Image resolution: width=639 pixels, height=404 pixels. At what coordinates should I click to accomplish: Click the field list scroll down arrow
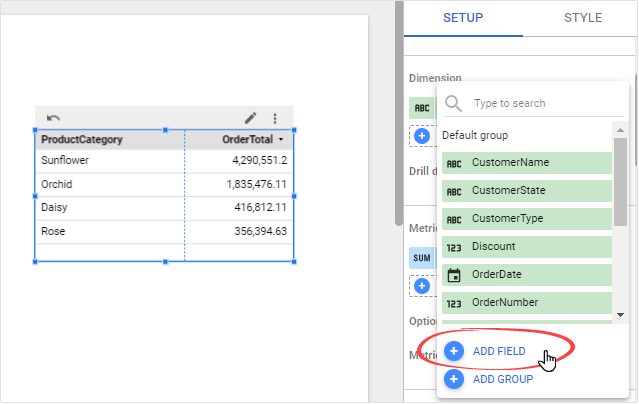(x=620, y=315)
